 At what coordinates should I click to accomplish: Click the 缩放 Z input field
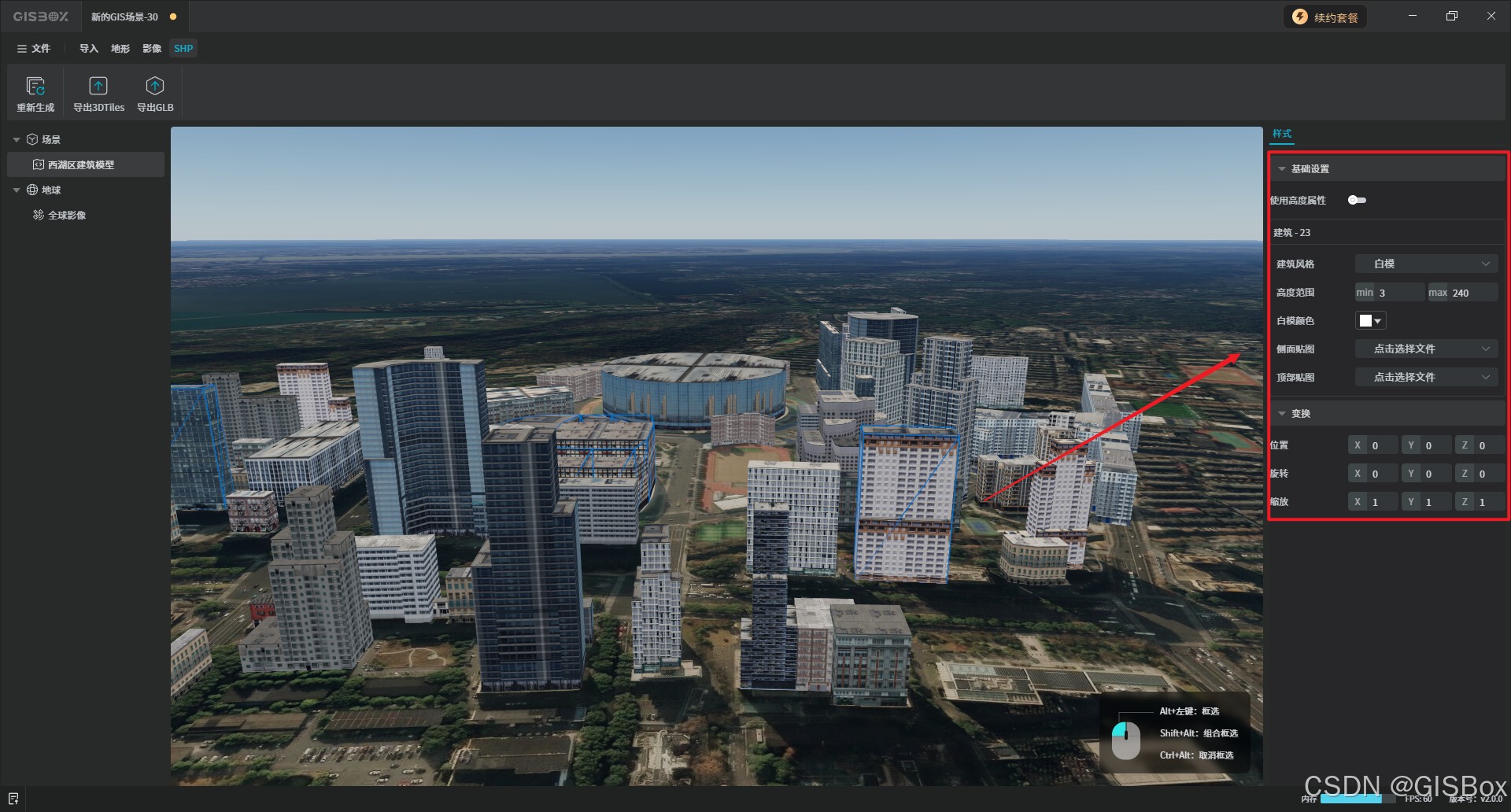(1480, 502)
